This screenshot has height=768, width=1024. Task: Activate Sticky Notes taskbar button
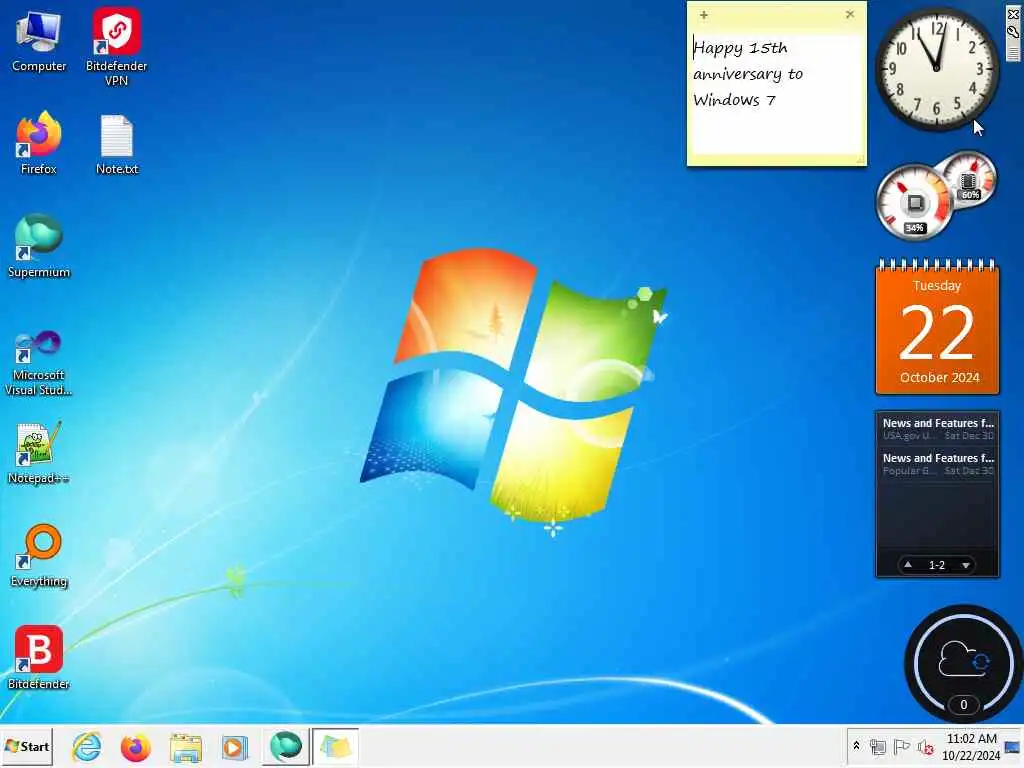point(335,746)
